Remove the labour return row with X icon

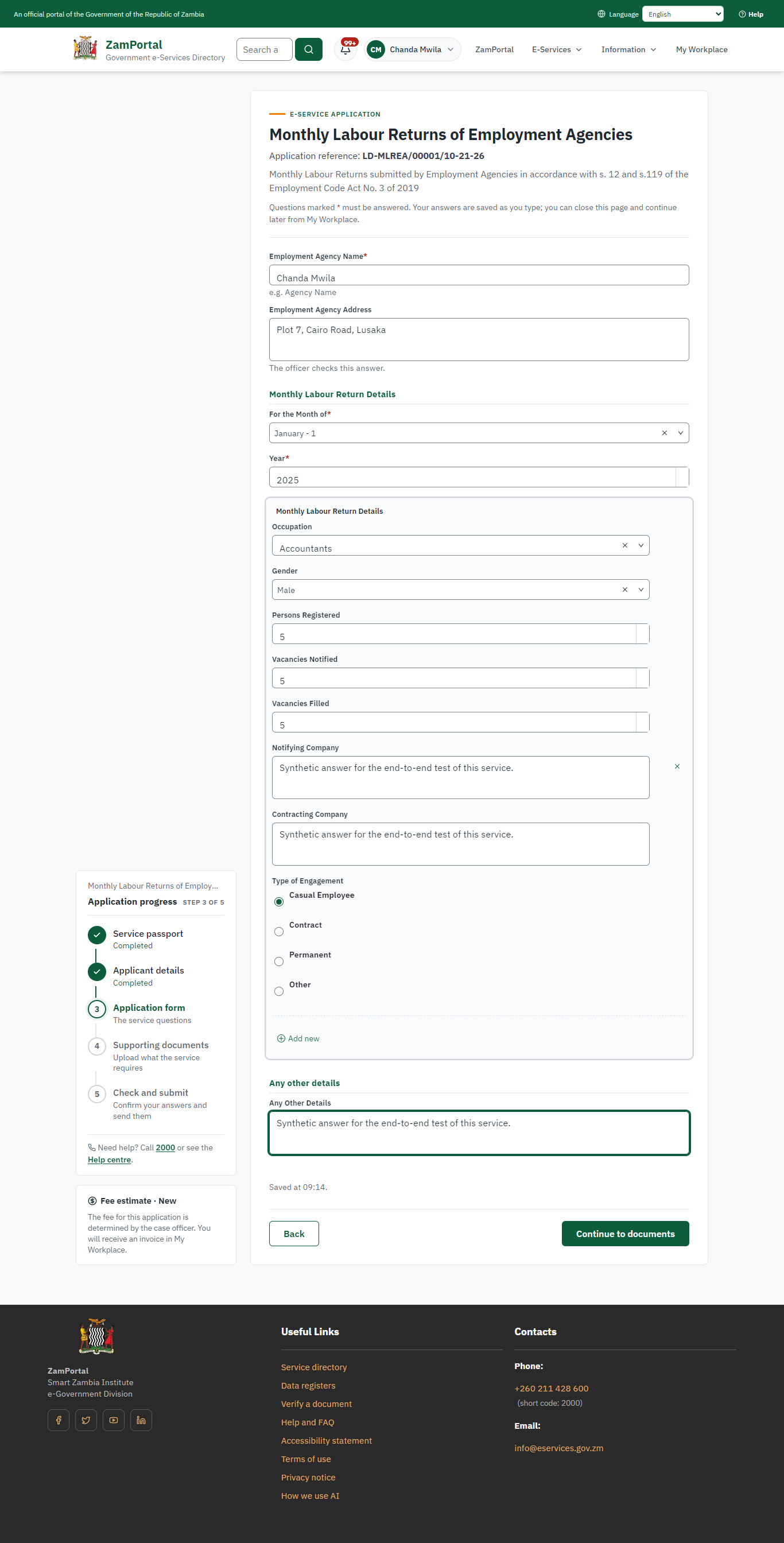677,766
